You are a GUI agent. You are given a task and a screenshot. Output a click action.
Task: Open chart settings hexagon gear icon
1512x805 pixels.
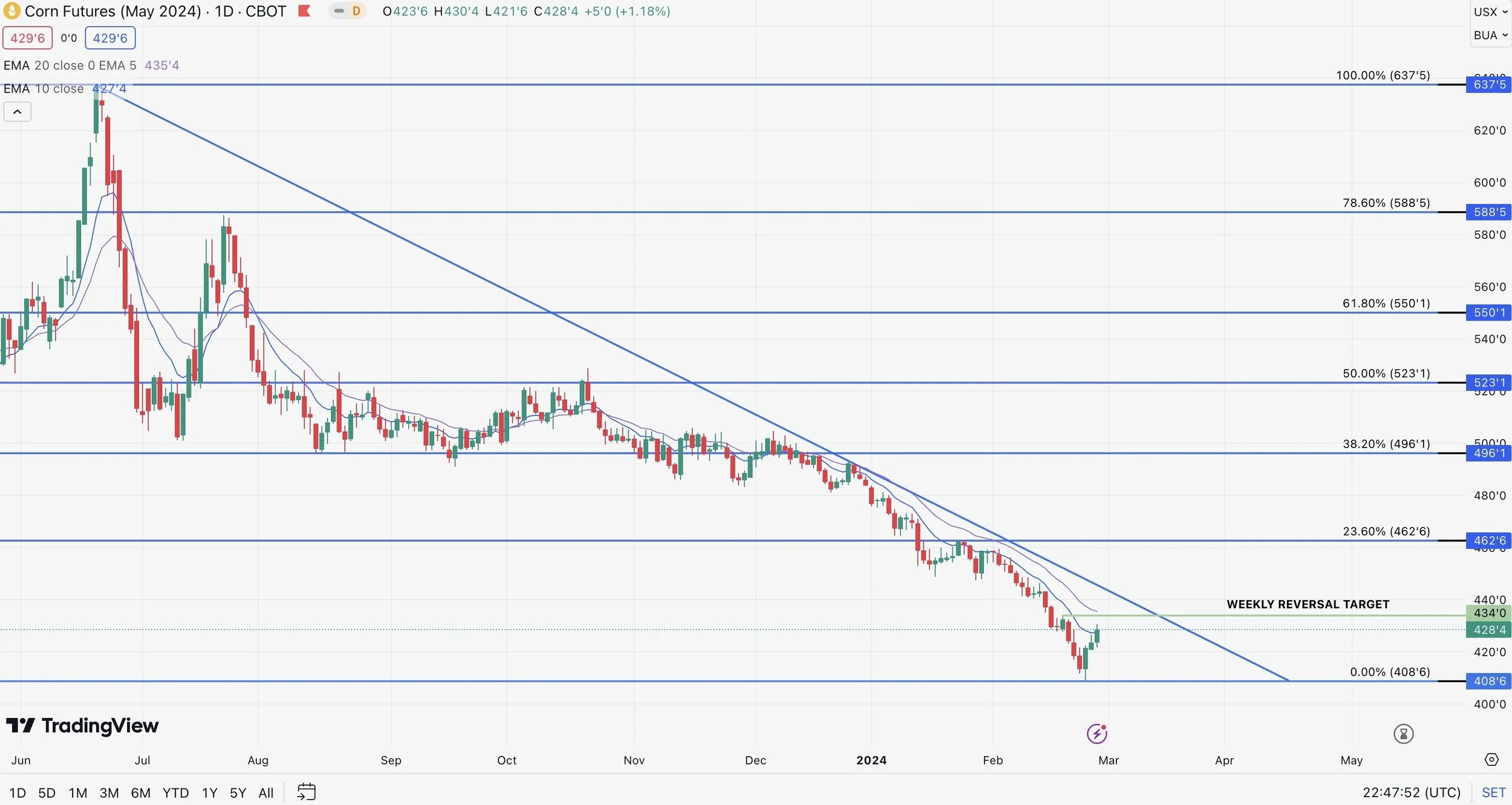[x=1491, y=760]
